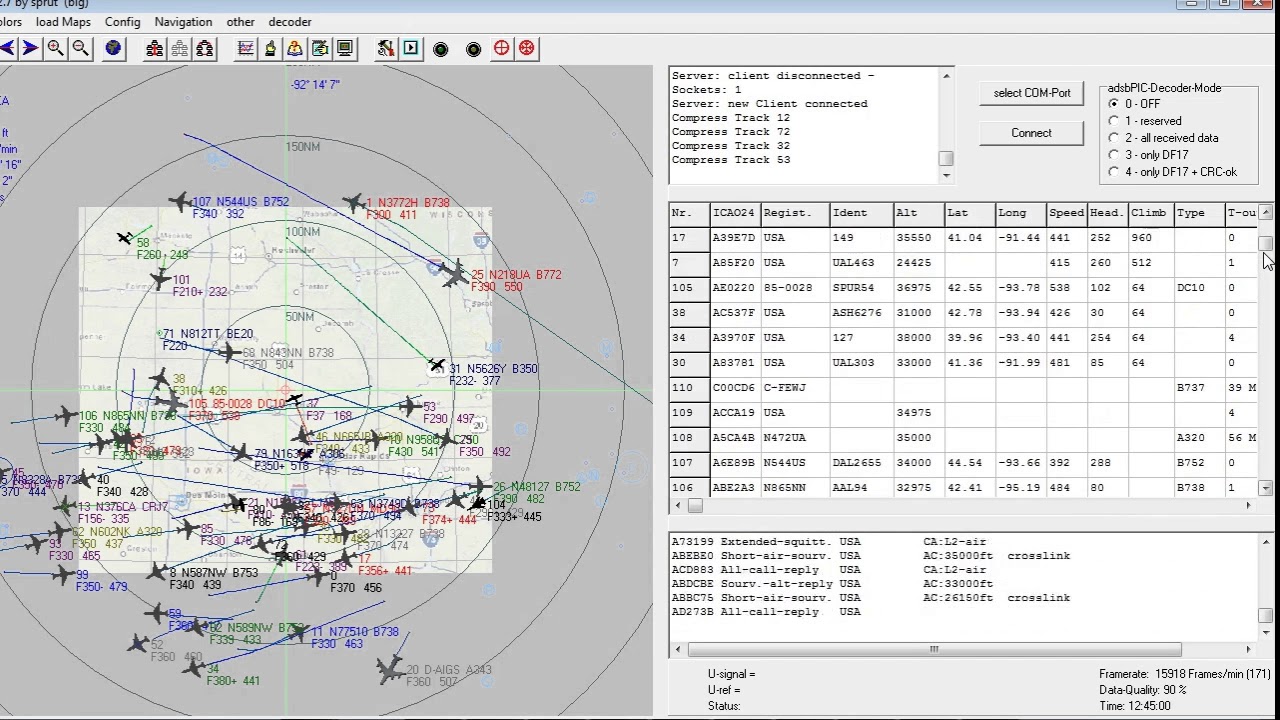This screenshot has height=720, width=1280.
Task: Click aircraft table scroll right arrow
Action: click(x=1248, y=506)
